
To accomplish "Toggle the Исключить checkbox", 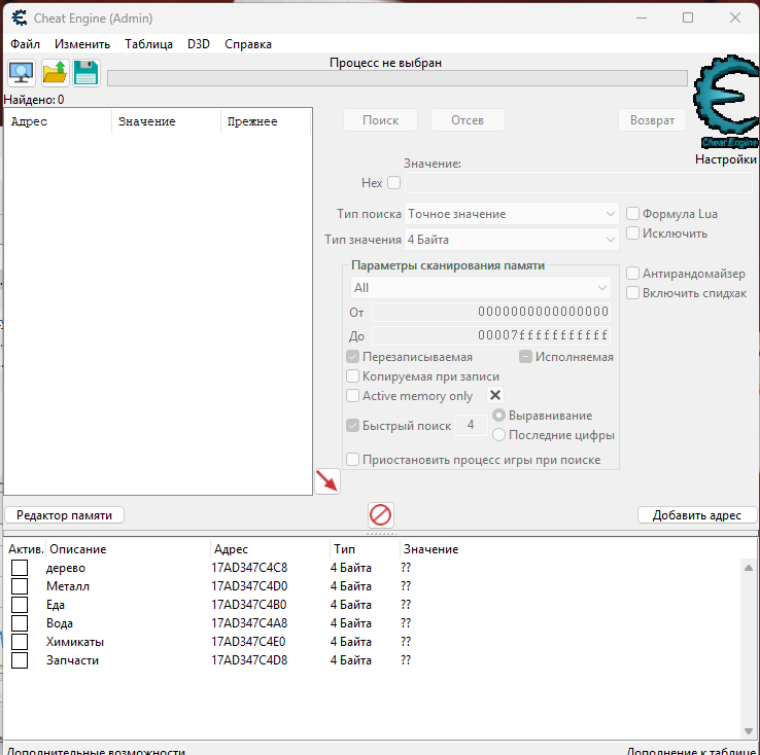I will coord(632,233).
